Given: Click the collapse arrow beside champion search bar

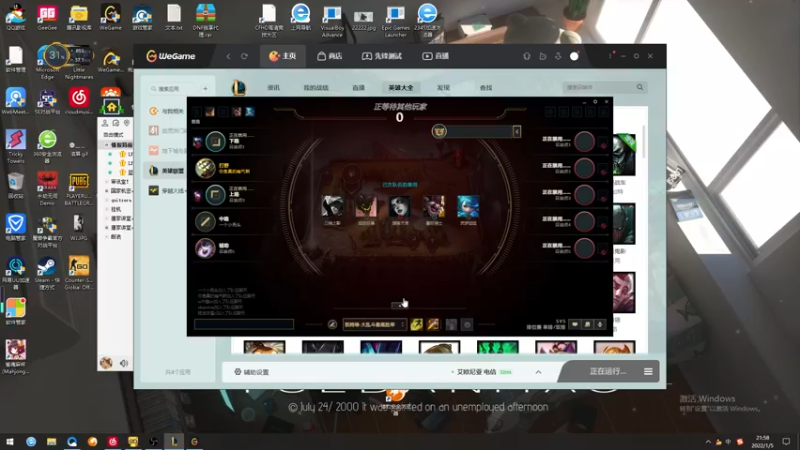Looking at the screenshot, I should pos(517,132).
